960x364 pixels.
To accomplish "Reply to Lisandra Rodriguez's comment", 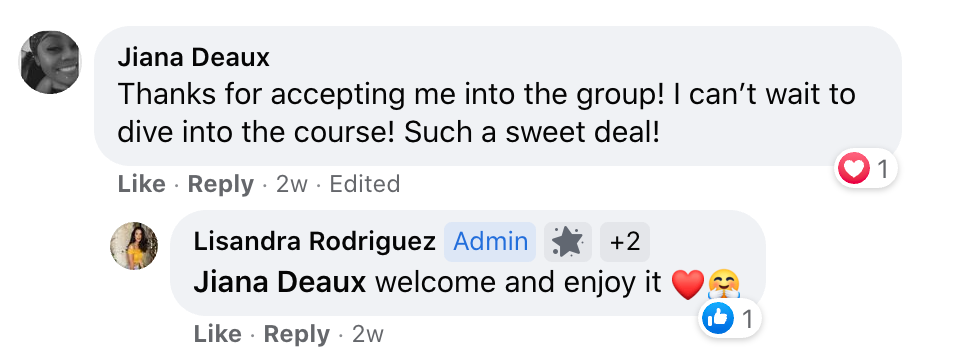I will [296, 334].
